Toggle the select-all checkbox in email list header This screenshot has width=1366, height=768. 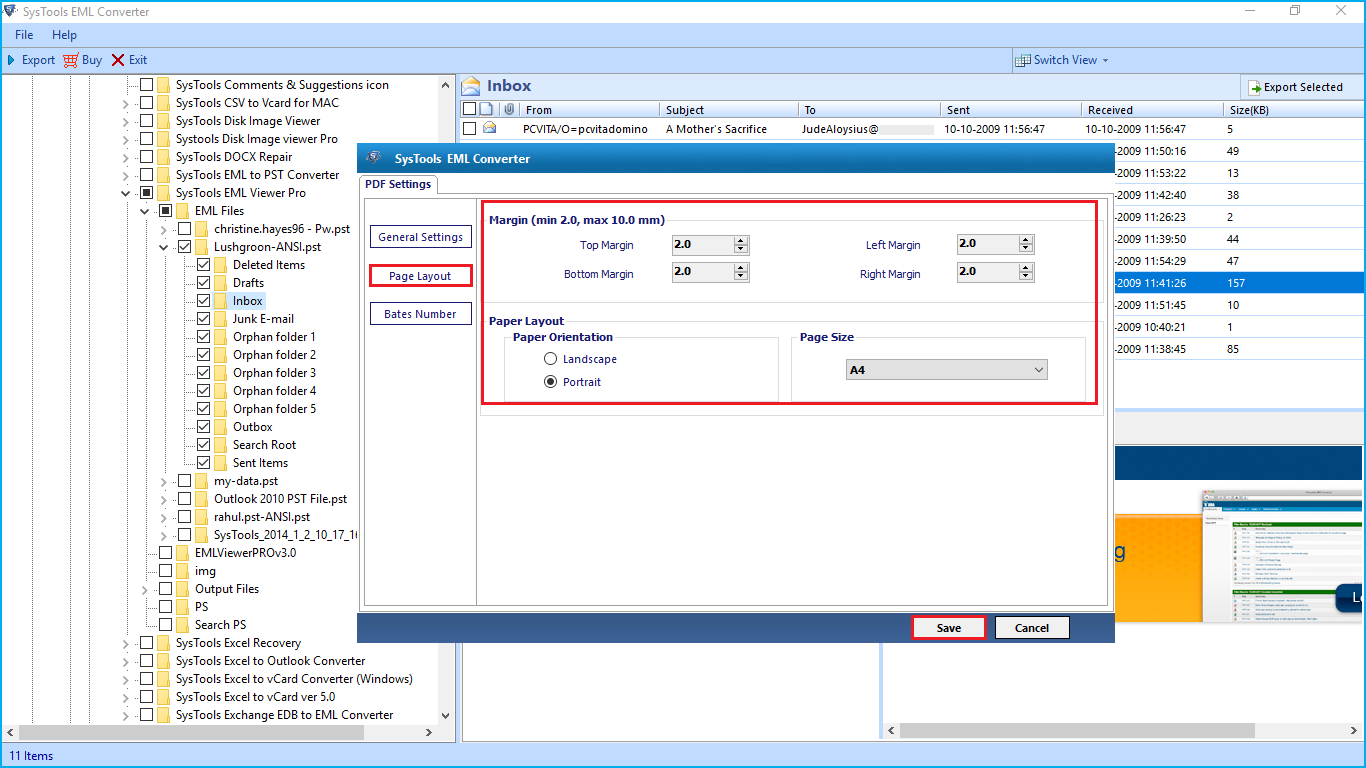[469, 109]
